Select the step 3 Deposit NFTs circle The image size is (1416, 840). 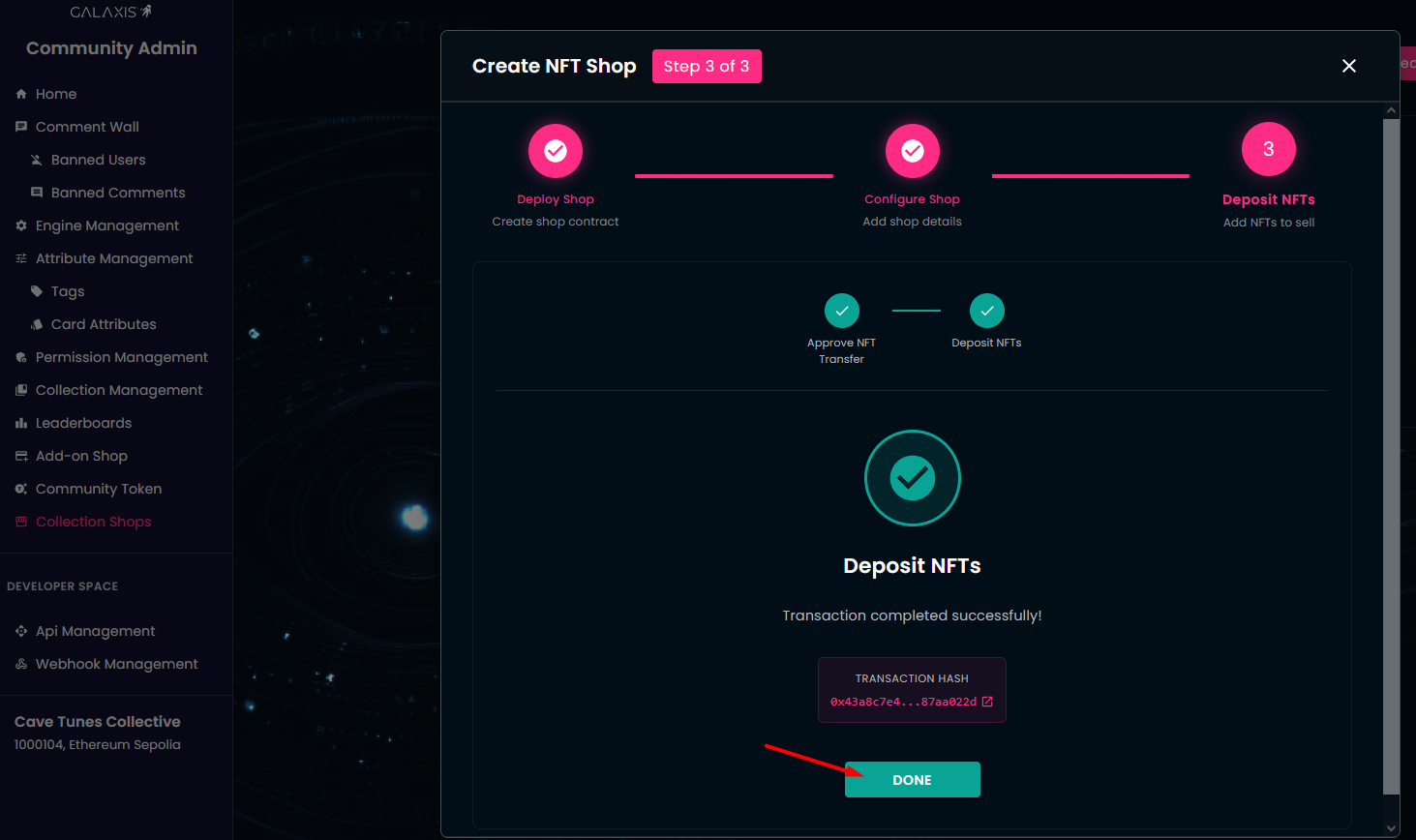(x=1268, y=149)
